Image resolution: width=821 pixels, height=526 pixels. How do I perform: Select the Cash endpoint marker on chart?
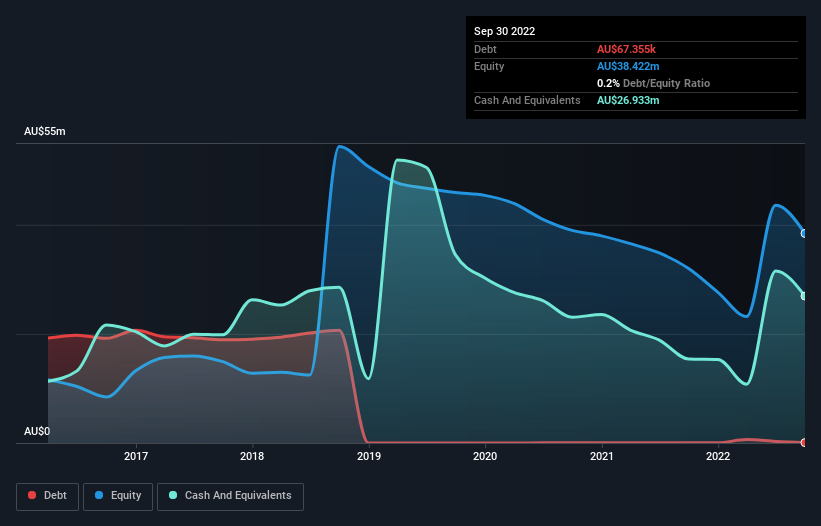pyautogui.click(x=804, y=296)
